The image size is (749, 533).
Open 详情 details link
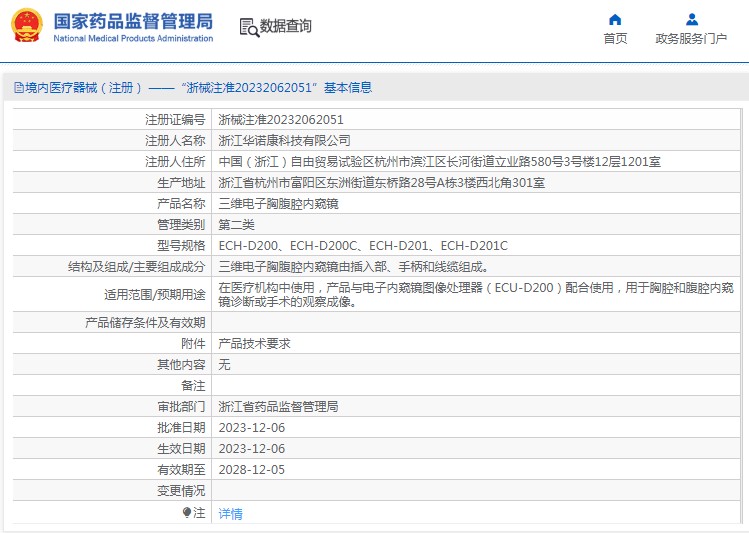click(x=230, y=513)
